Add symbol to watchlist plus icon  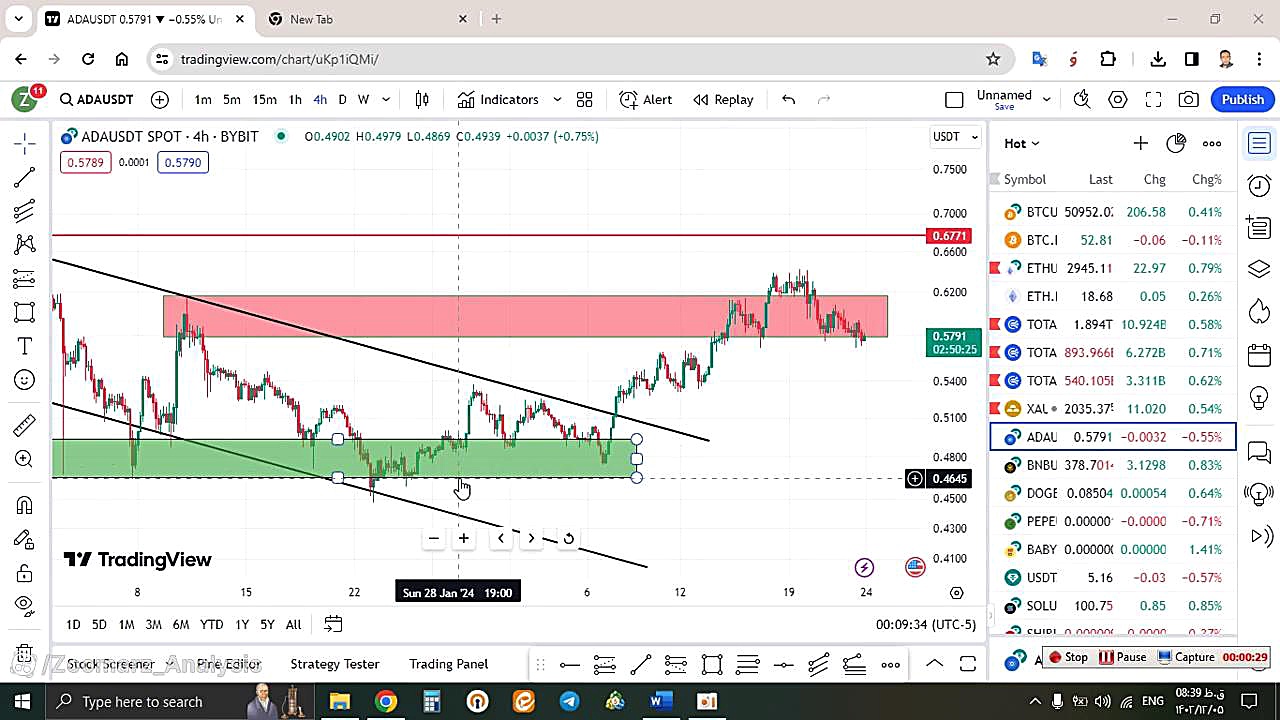pos(1140,143)
